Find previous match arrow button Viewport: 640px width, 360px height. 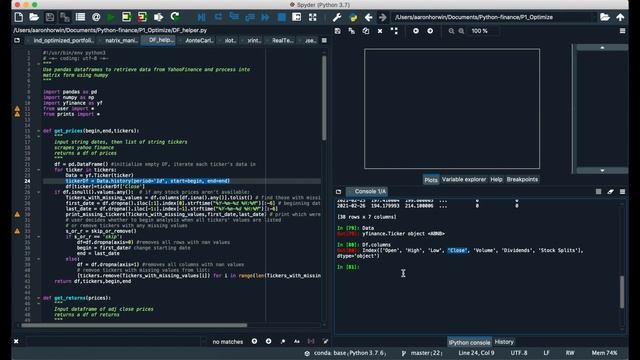pyautogui.click(x=254, y=341)
